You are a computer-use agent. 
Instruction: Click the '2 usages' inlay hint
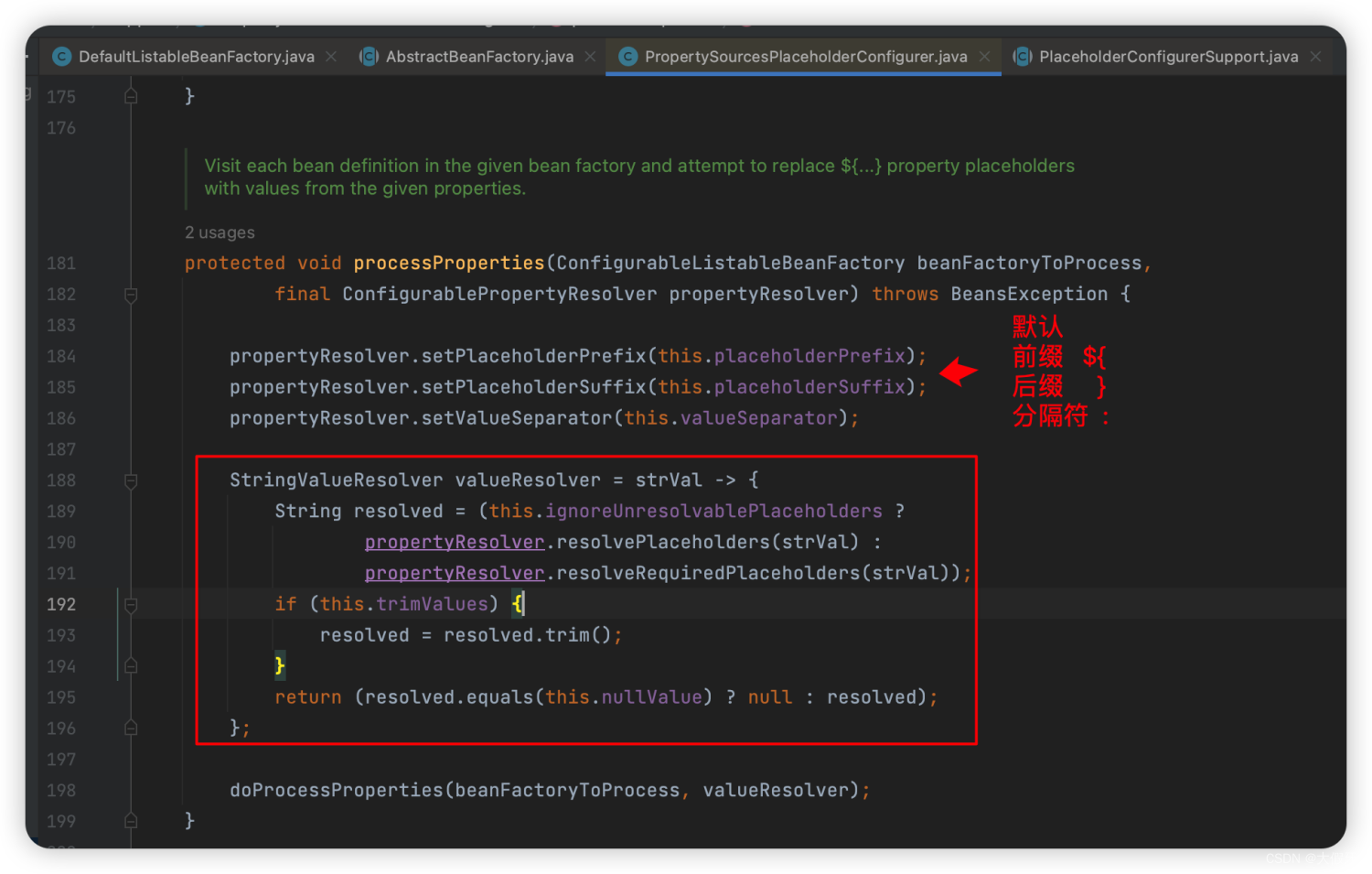220,232
